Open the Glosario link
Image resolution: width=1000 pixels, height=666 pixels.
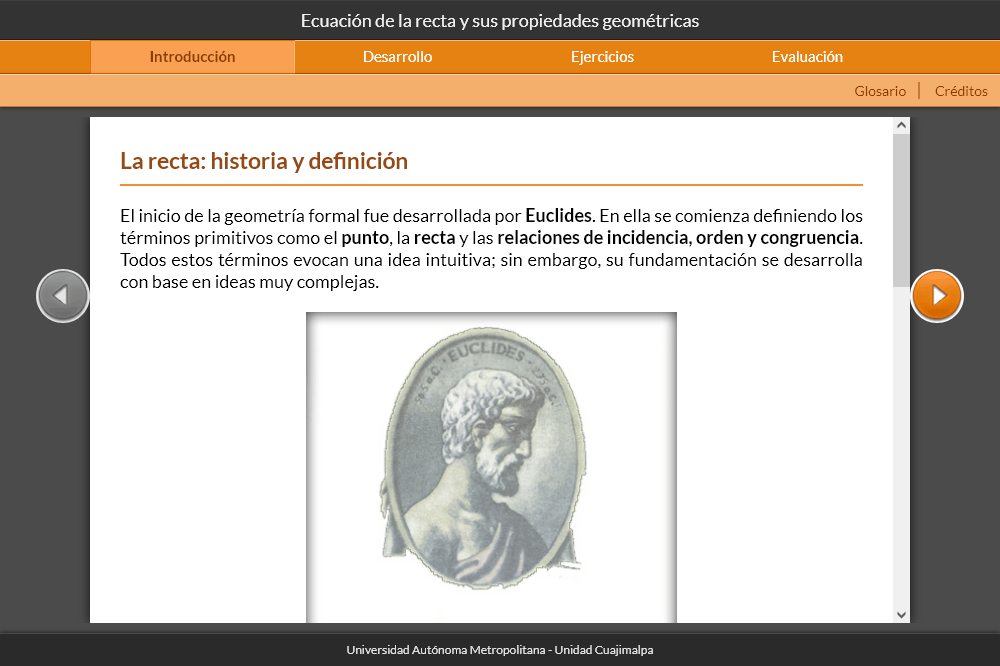(880, 91)
